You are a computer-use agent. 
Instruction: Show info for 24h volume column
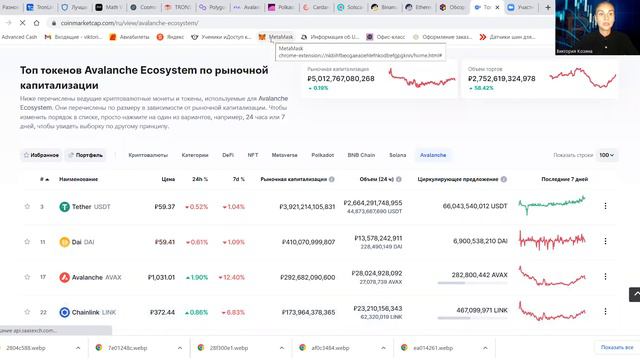pyautogui.click(x=399, y=179)
